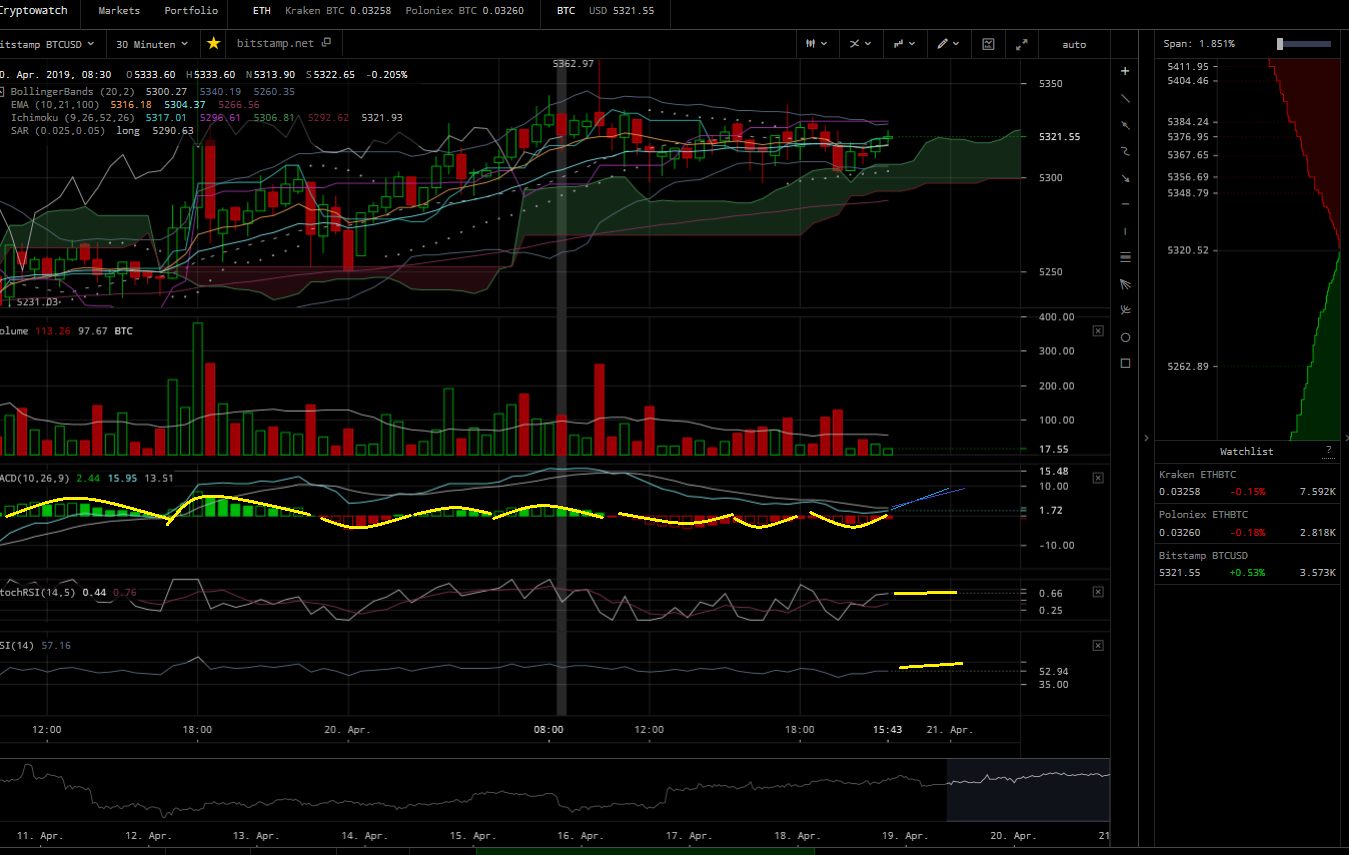Click the 08:00 highlighted time axis label
This screenshot has height=855, width=1349.
coord(548,729)
